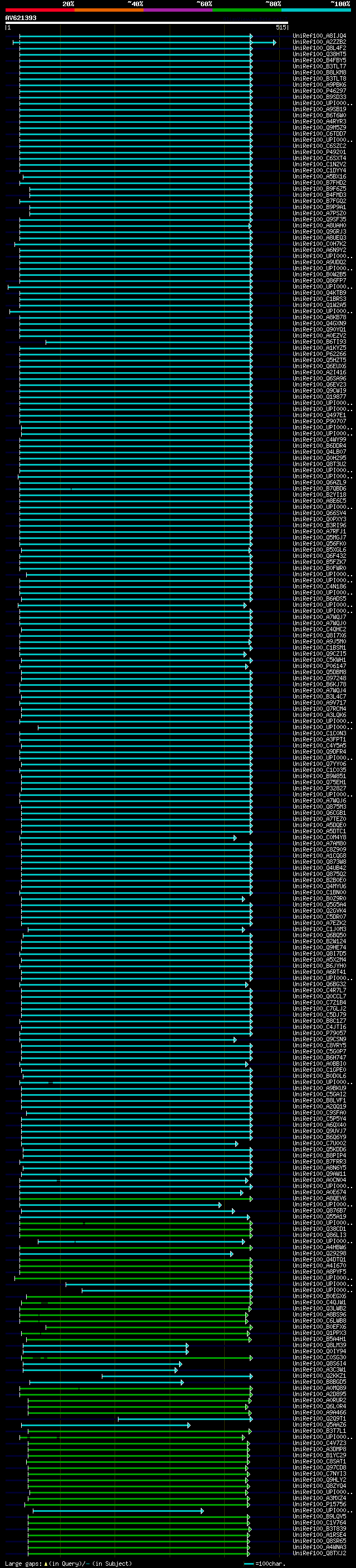356x1568 pixels.
Task: Select label UniRef100_Q1PPX3
Action: 319,1333
